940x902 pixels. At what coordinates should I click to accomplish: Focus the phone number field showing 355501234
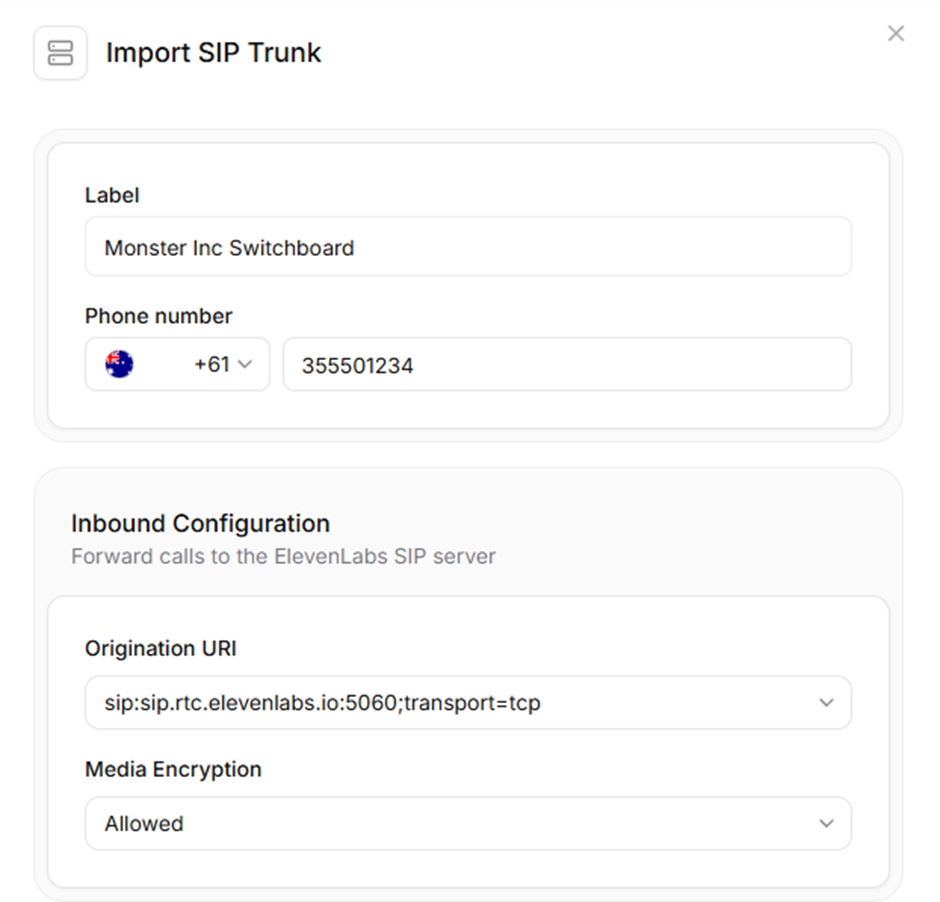click(567, 364)
